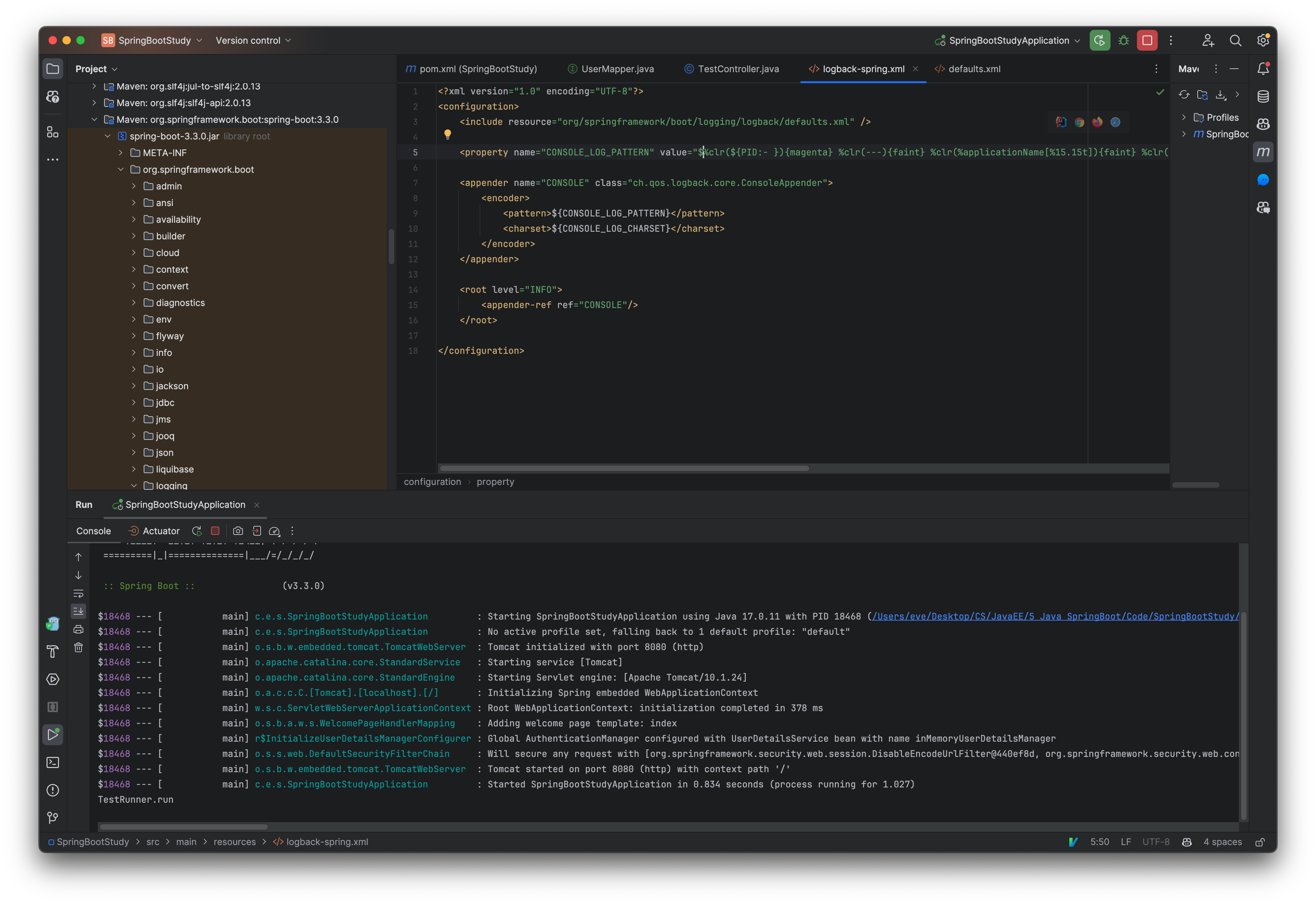Open the Maven tool window icon on right sidebar

coord(1263,152)
